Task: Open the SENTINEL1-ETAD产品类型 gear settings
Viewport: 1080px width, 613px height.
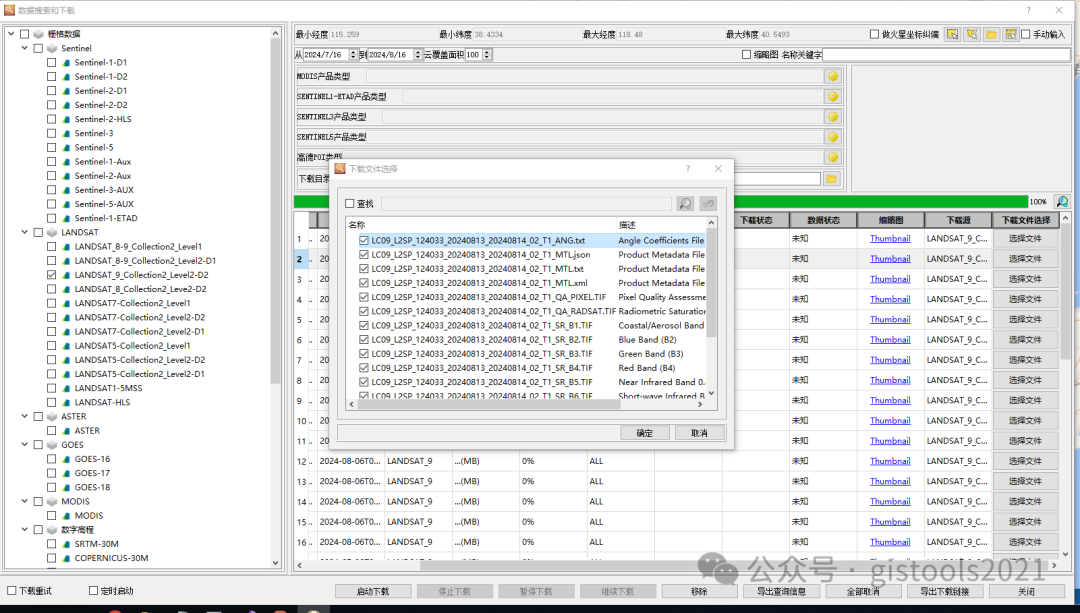Action: pos(833,96)
